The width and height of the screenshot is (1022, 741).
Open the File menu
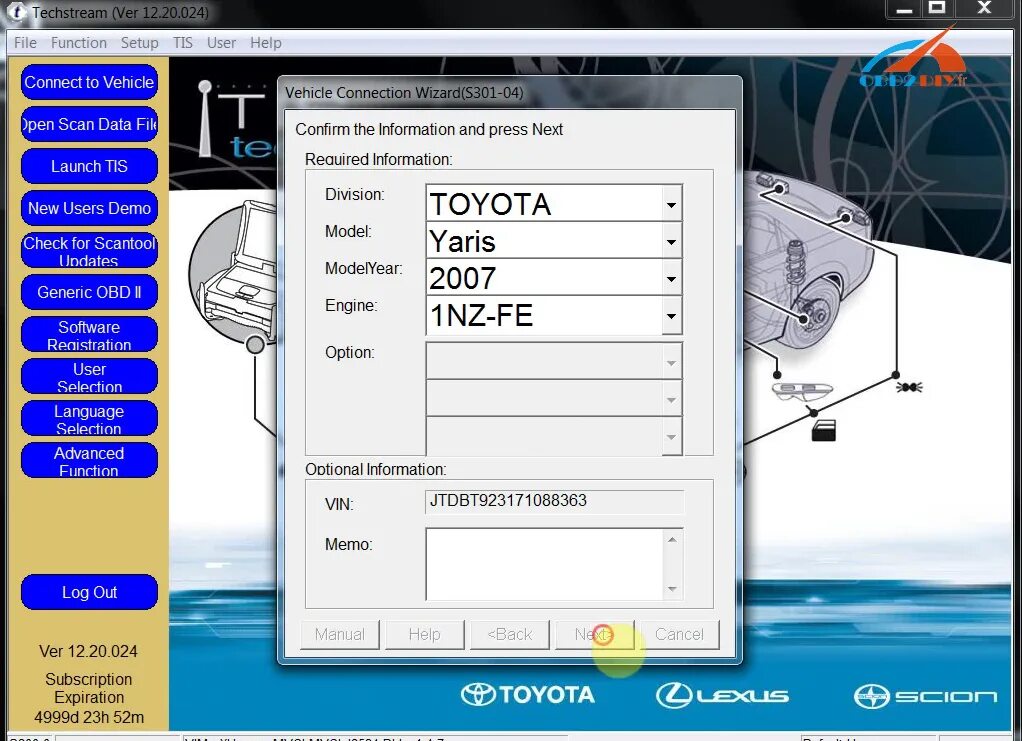(x=25, y=43)
